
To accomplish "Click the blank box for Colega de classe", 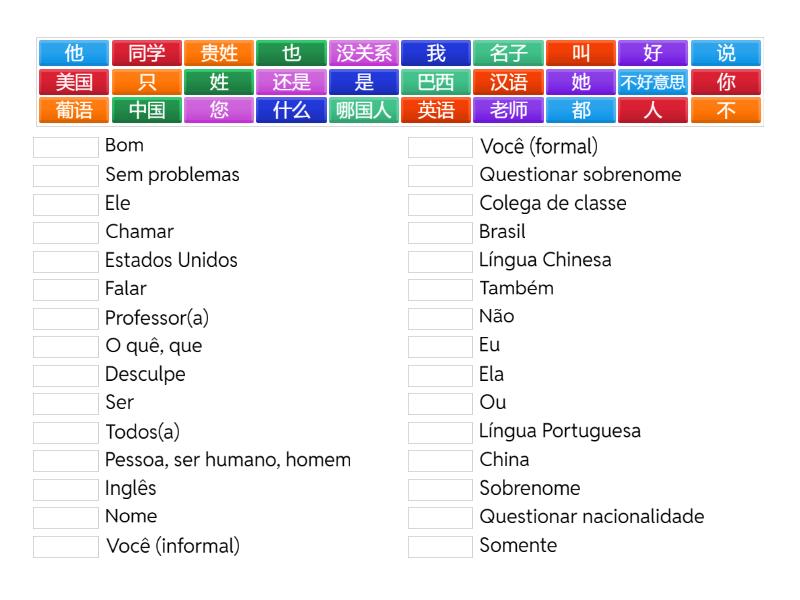I will click(x=440, y=205).
